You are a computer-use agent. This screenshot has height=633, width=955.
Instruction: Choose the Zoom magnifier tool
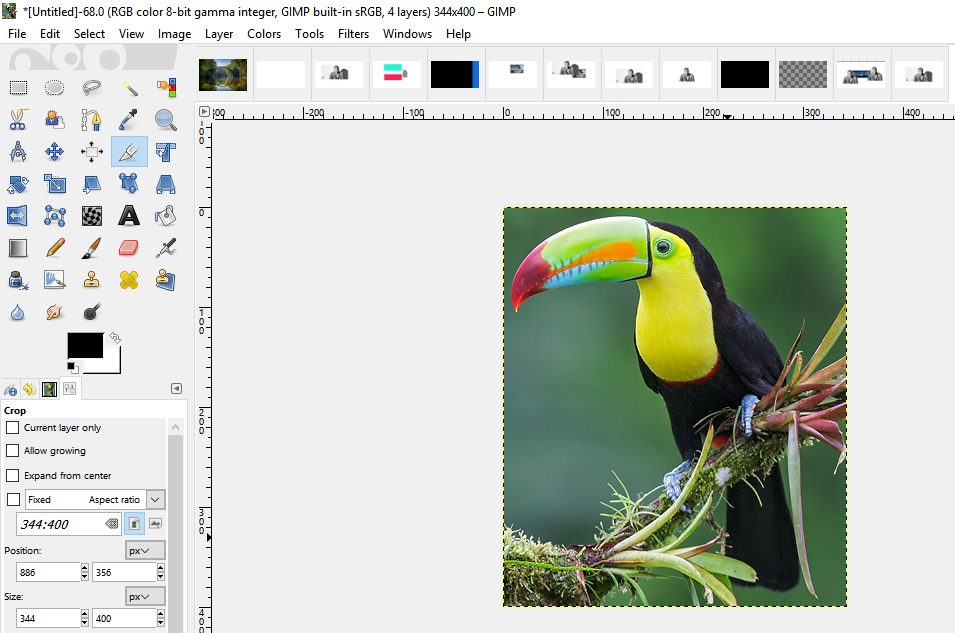point(166,120)
